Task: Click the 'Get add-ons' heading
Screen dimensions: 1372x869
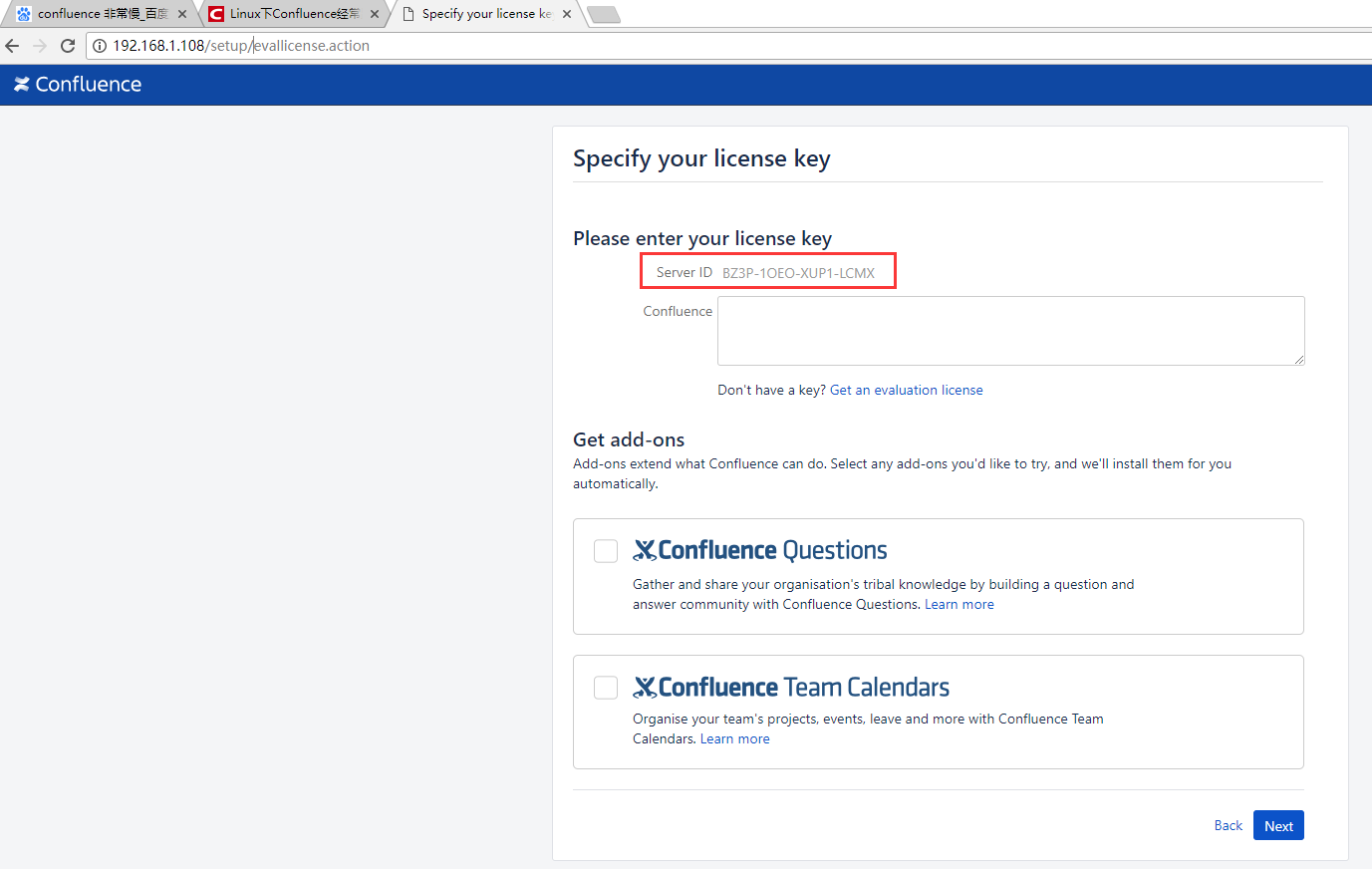Action: 629,439
